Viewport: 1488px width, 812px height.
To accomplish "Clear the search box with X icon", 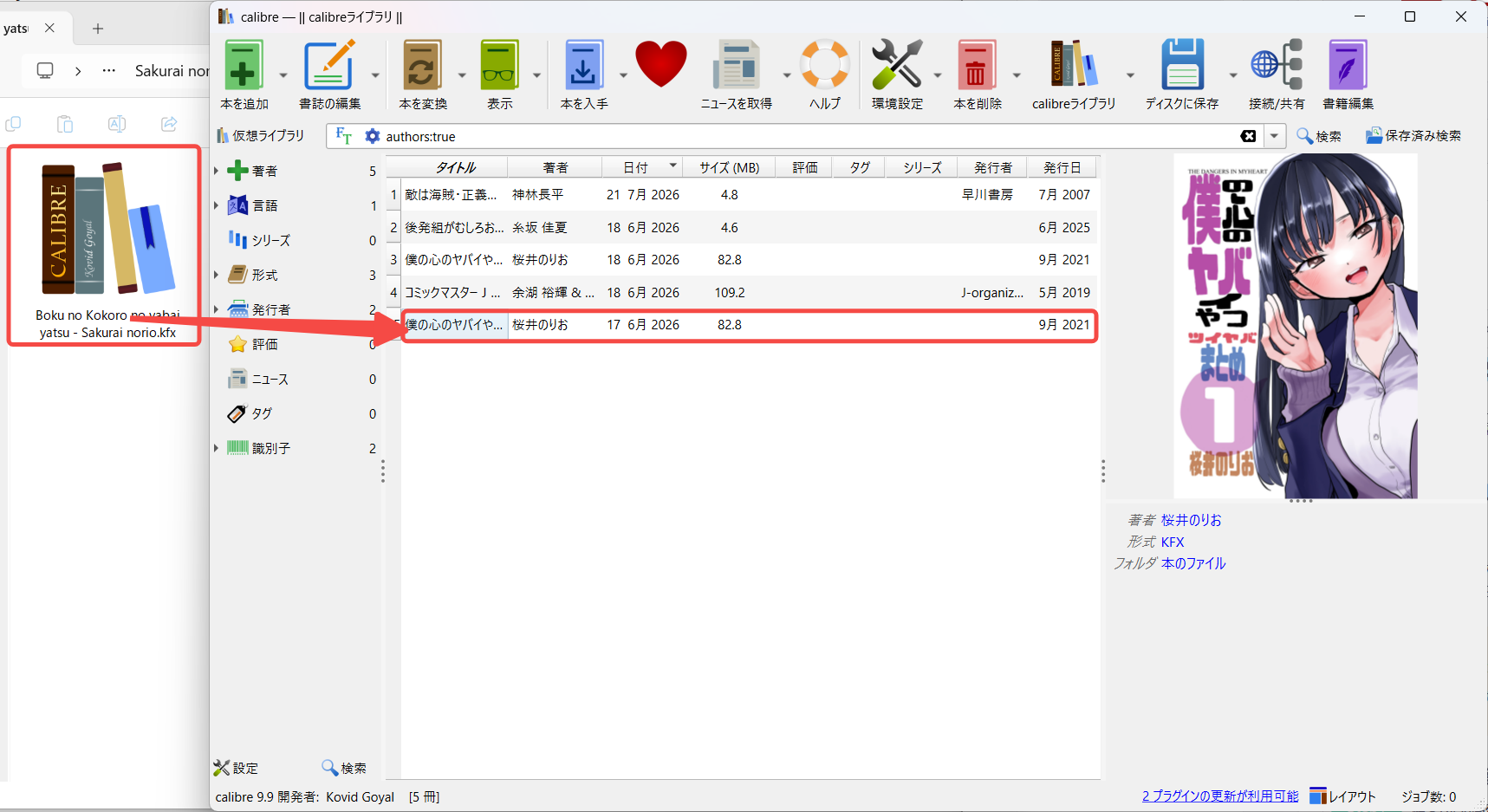I will tap(1248, 136).
